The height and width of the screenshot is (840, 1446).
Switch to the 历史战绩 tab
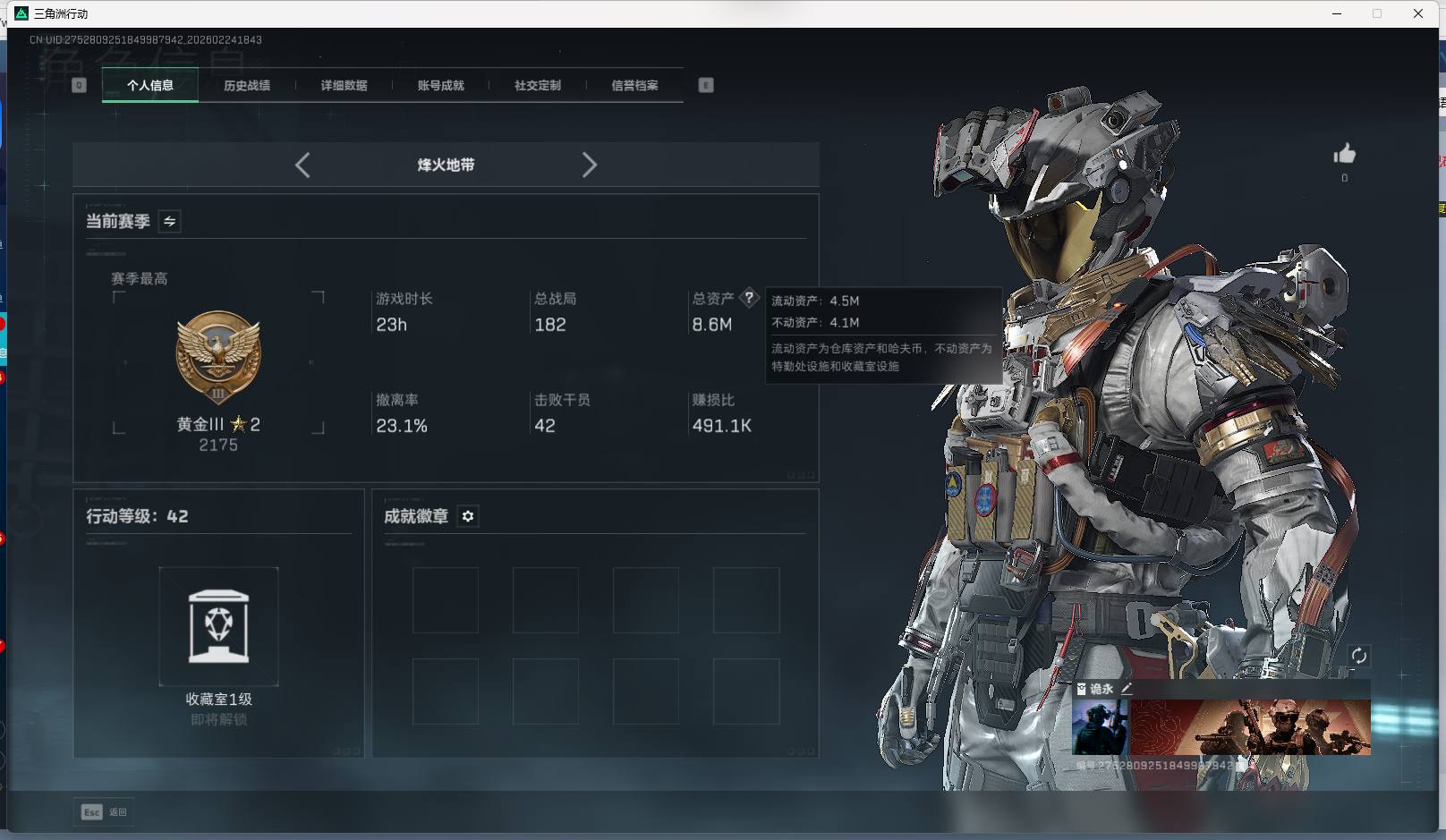click(247, 85)
